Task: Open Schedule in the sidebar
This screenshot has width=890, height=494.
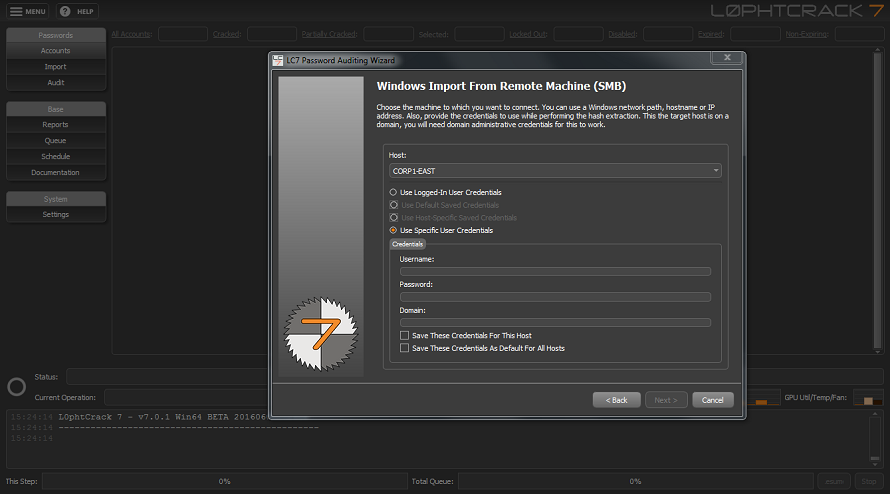Action: click(x=56, y=156)
